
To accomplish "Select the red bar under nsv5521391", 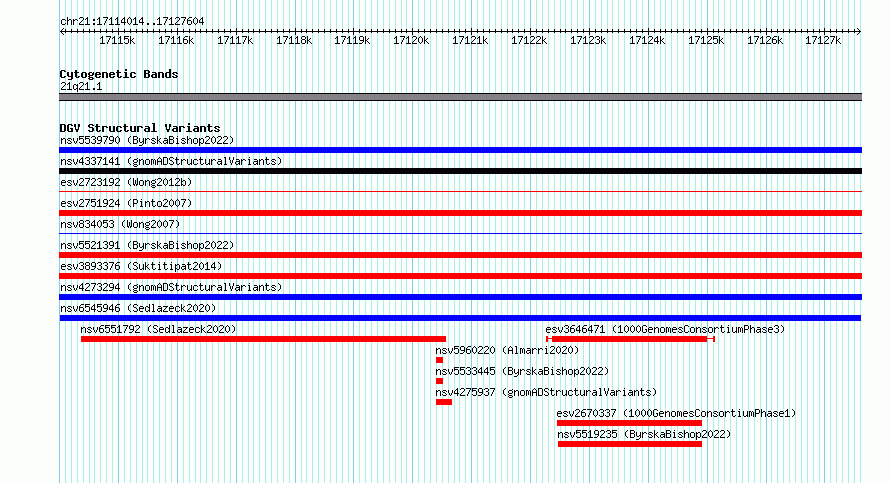I will coord(460,255).
